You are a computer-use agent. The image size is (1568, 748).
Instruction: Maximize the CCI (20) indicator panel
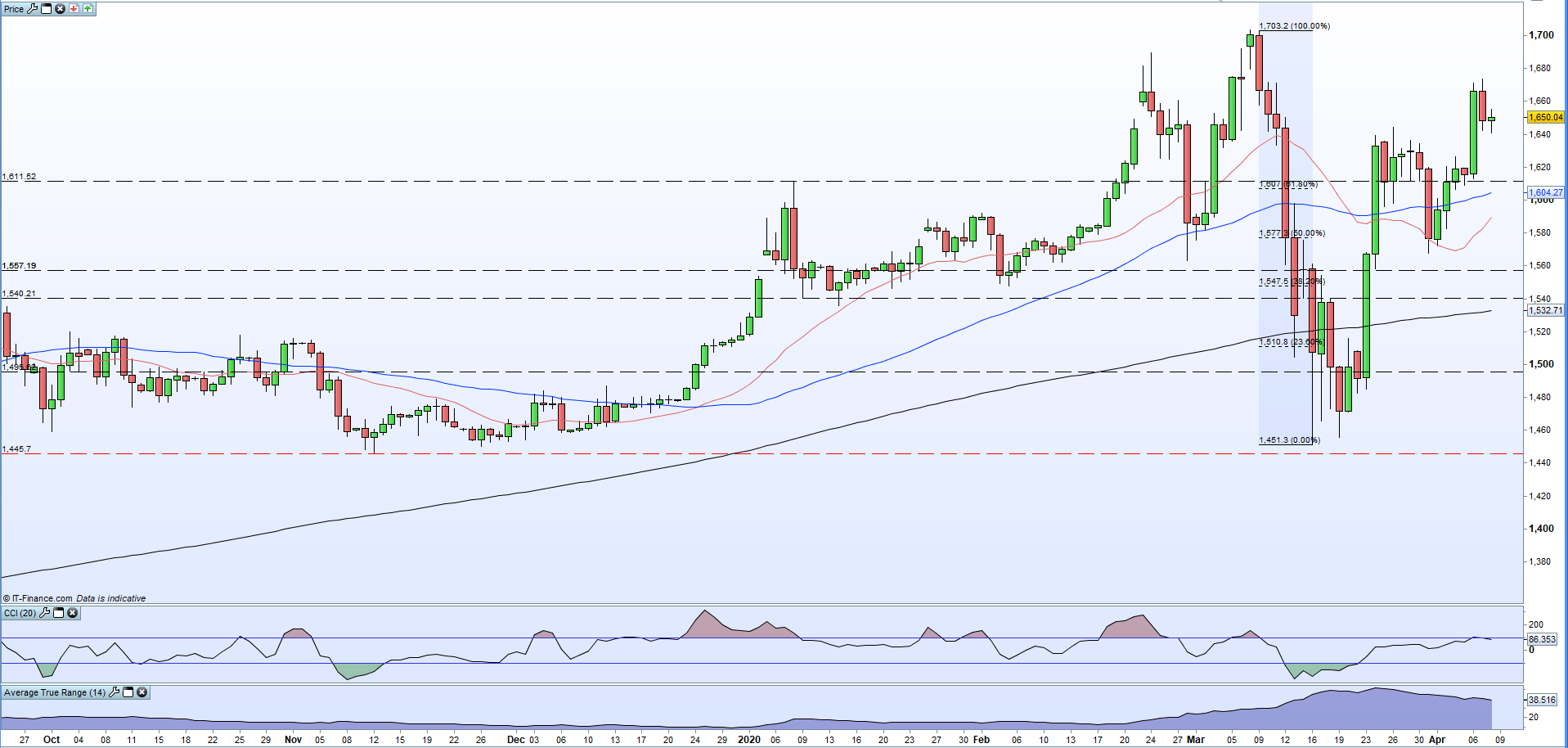click(x=59, y=613)
